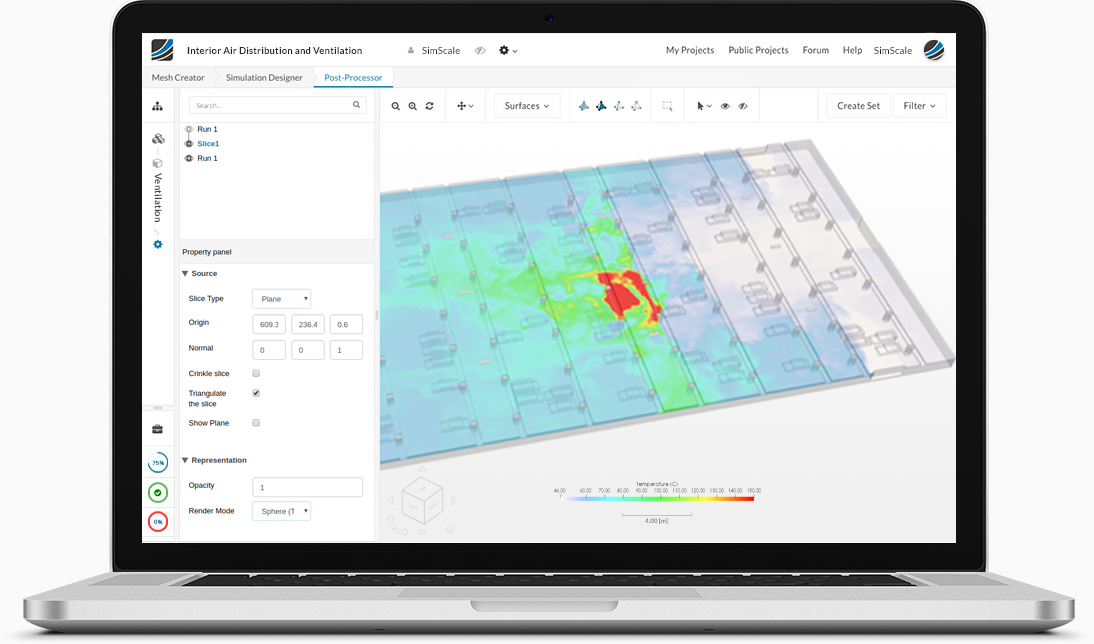The width and height of the screenshot is (1094, 644).
Task: Open My Projects
Action: 689,50
